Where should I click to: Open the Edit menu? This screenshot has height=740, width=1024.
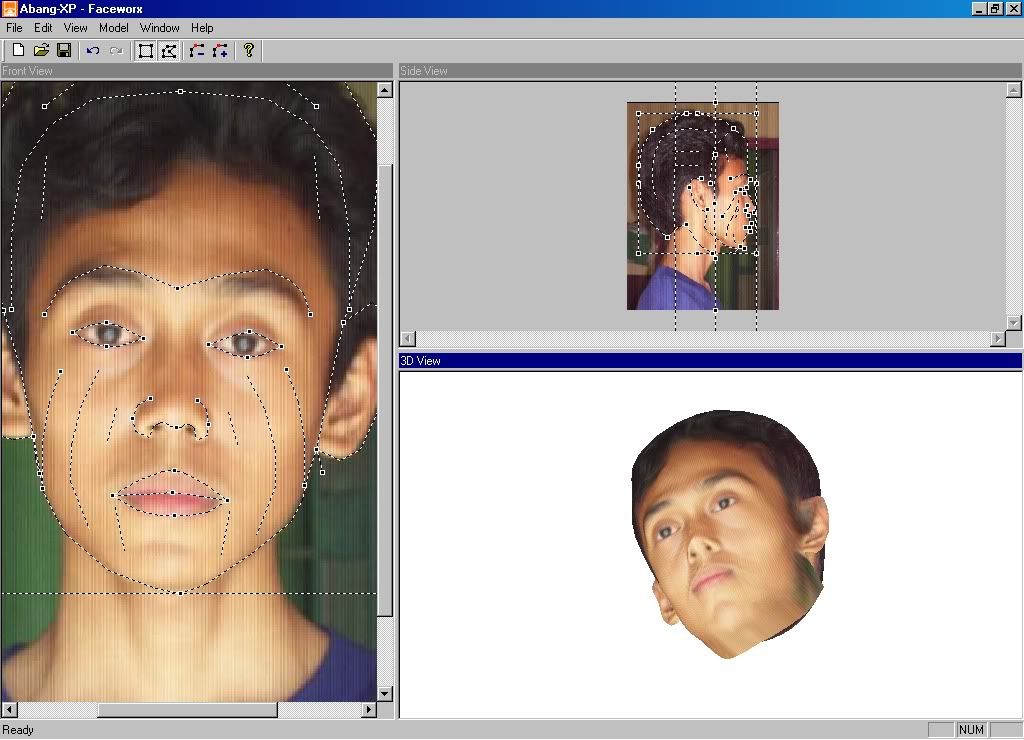pyautogui.click(x=43, y=28)
